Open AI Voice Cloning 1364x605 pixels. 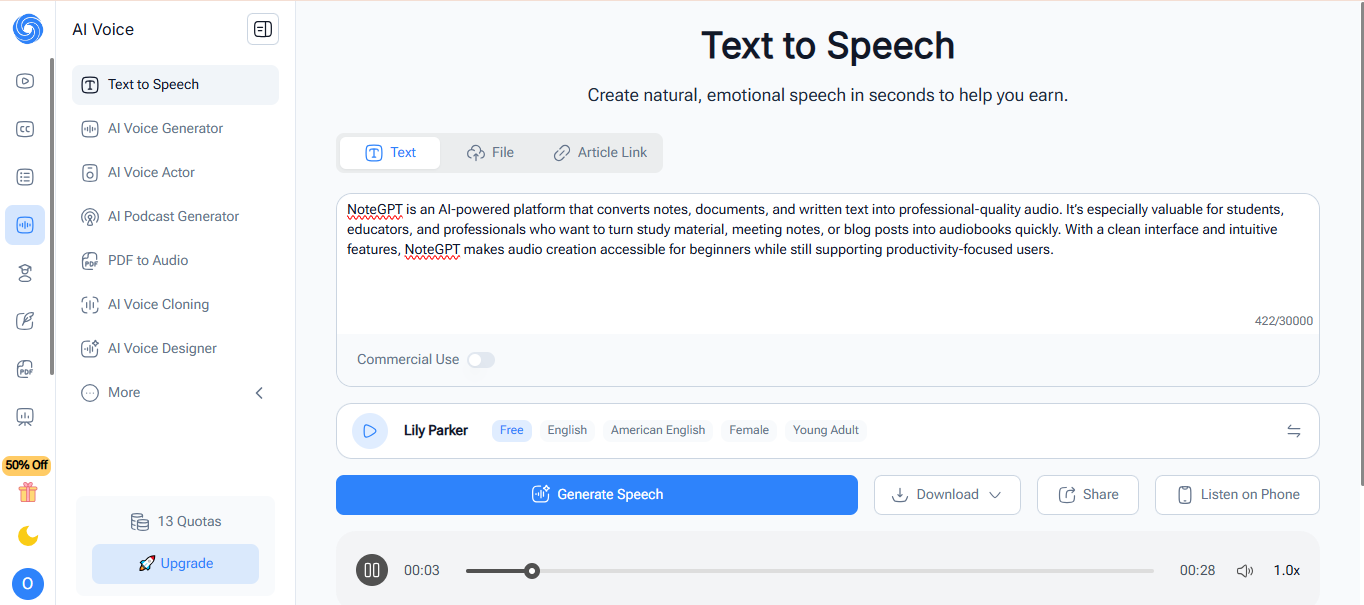[175, 305]
